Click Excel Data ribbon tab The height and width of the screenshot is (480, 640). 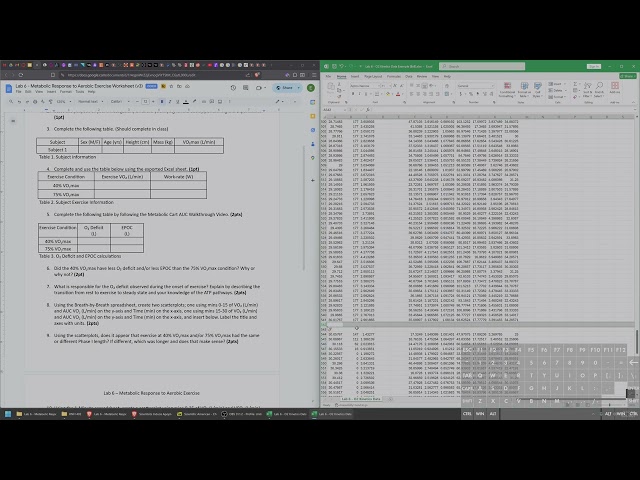(x=409, y=76)
